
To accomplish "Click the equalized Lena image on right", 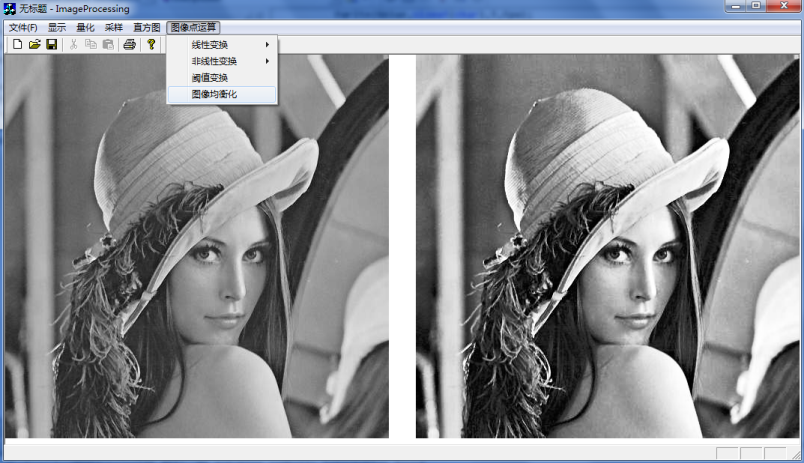I will tap(608, 246).
